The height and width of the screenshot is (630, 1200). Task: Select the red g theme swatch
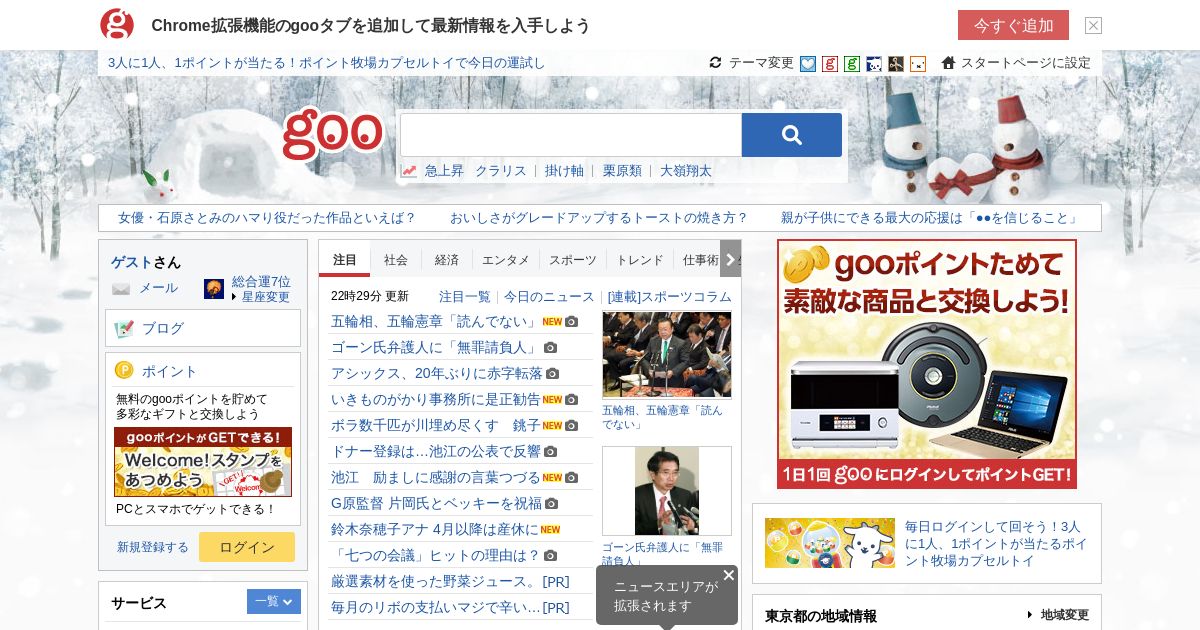click(x=830, y=63)
